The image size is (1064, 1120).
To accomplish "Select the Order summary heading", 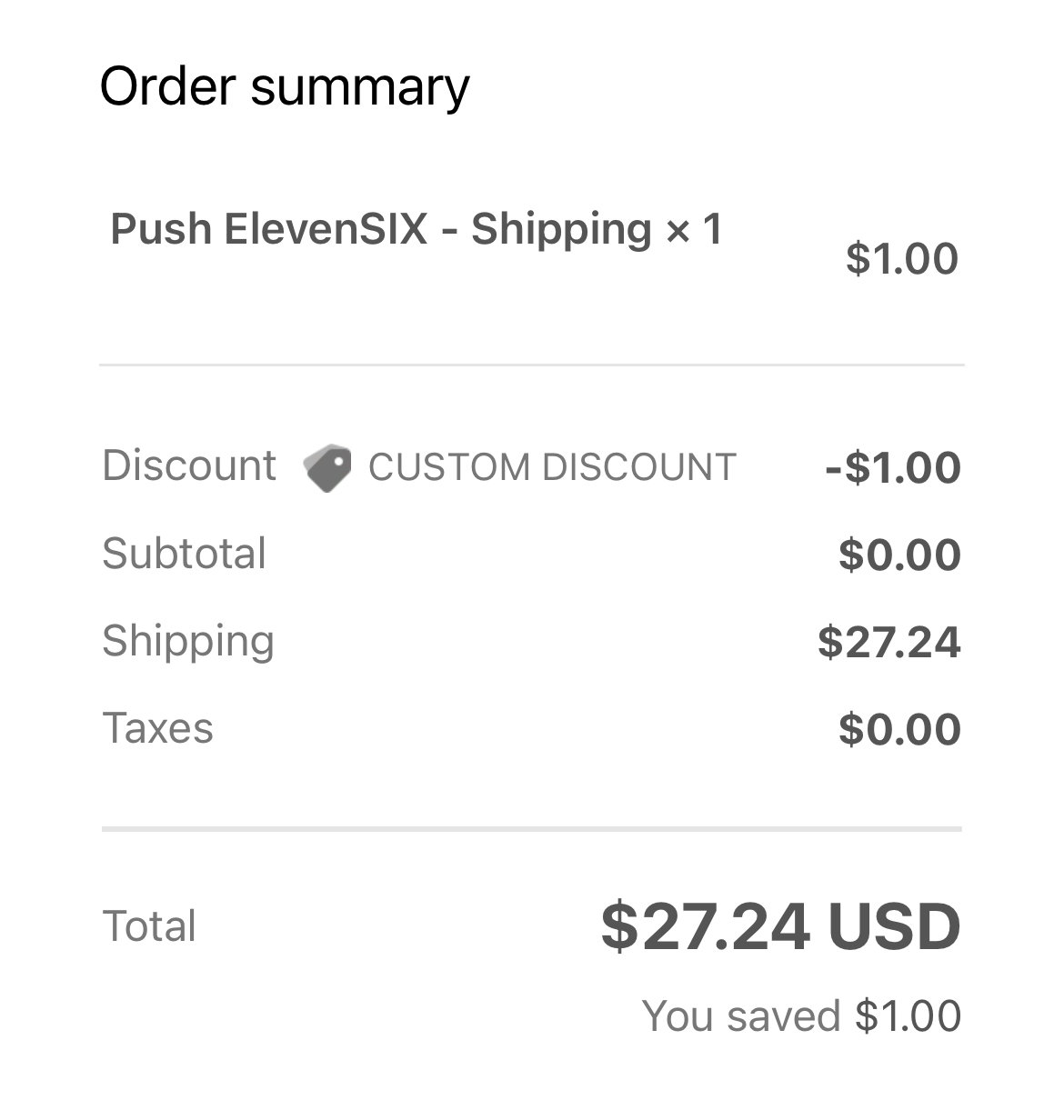I will click(x=285, y=88).
